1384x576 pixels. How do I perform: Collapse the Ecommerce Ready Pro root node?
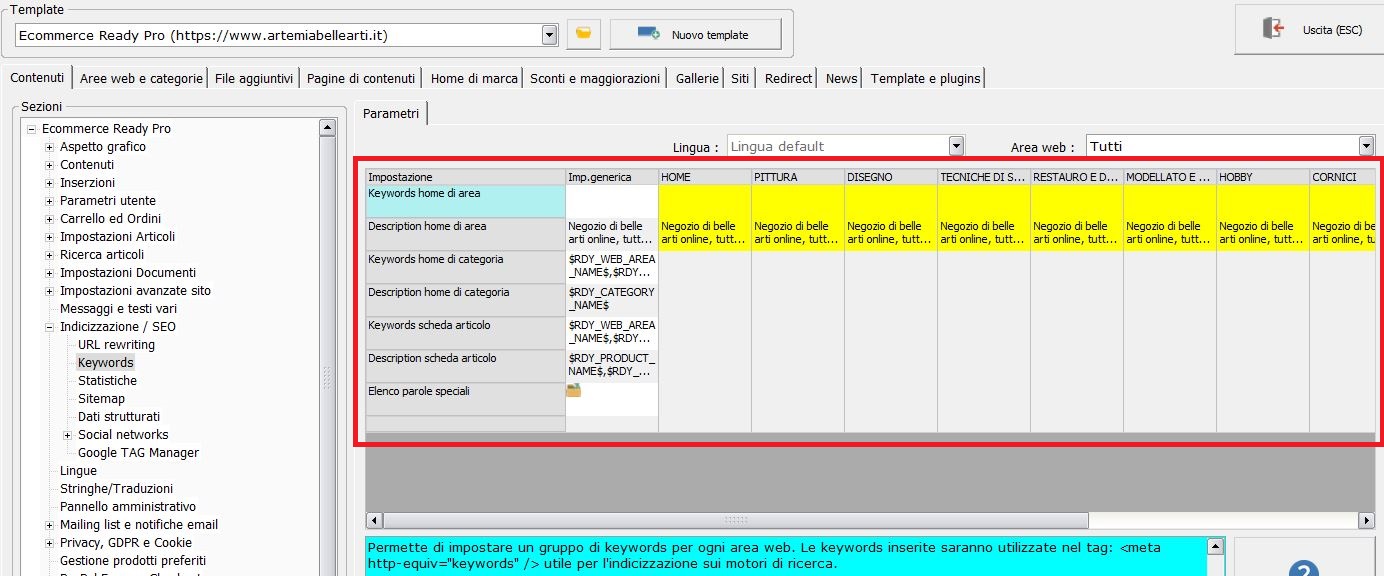click(32, 129)
